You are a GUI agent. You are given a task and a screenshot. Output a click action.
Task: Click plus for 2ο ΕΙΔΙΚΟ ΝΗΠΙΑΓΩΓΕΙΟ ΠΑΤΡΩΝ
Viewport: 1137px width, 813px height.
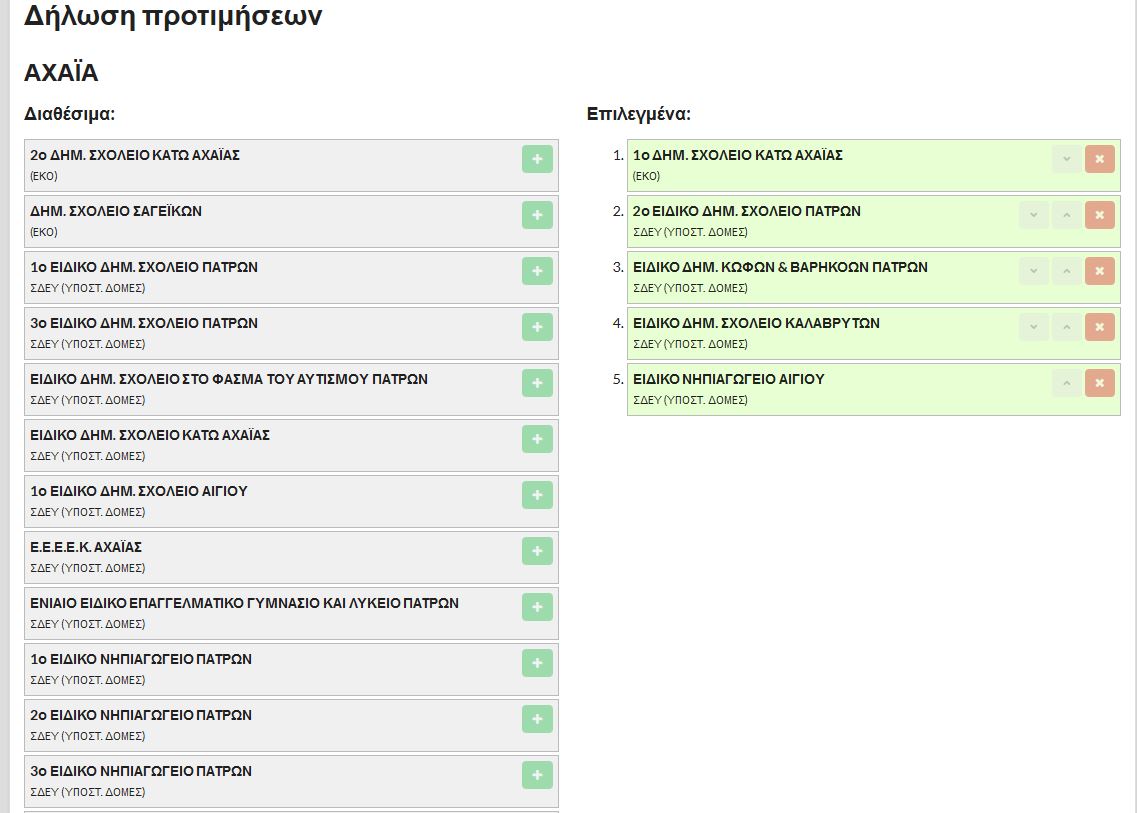pos(537,719)
